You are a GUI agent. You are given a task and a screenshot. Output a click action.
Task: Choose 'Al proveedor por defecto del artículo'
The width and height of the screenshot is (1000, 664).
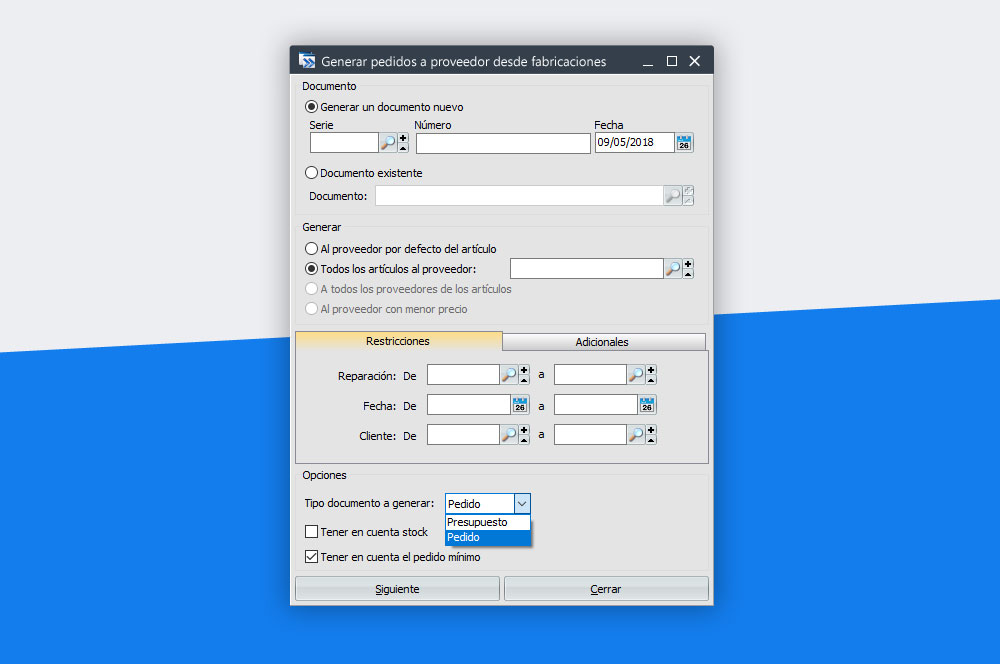click(x=312, y=249)
